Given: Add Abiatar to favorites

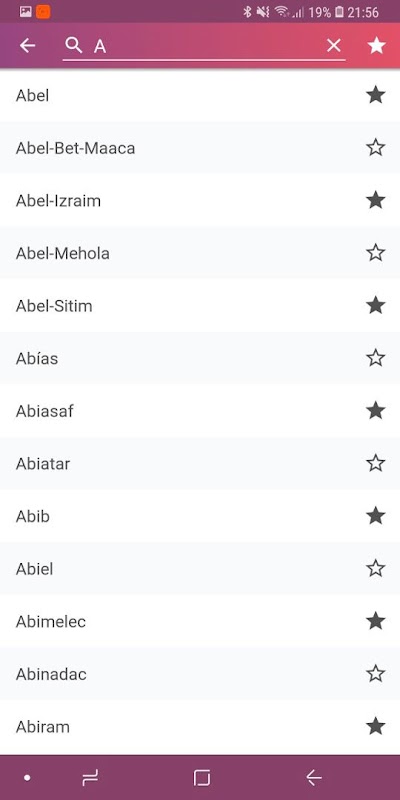Looking at the screenshot, I should coord(376,463).
